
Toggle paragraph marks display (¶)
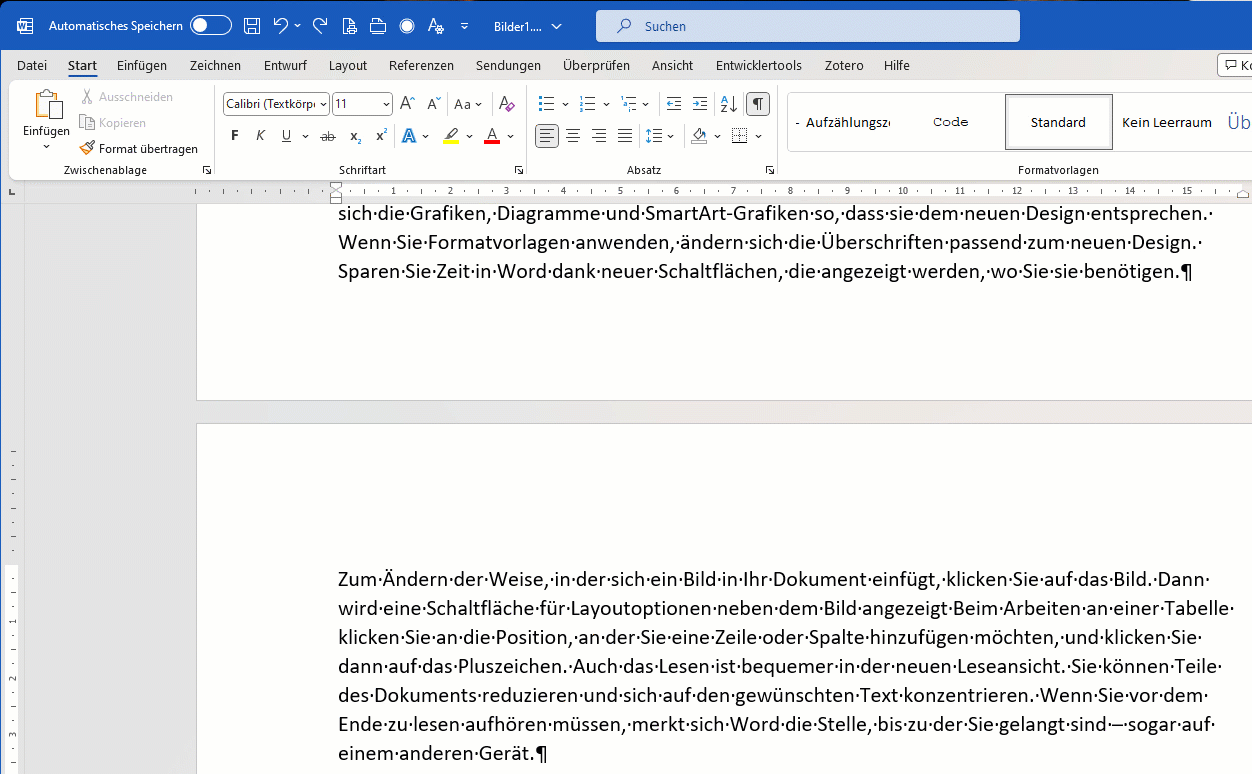tap(758, 104)
